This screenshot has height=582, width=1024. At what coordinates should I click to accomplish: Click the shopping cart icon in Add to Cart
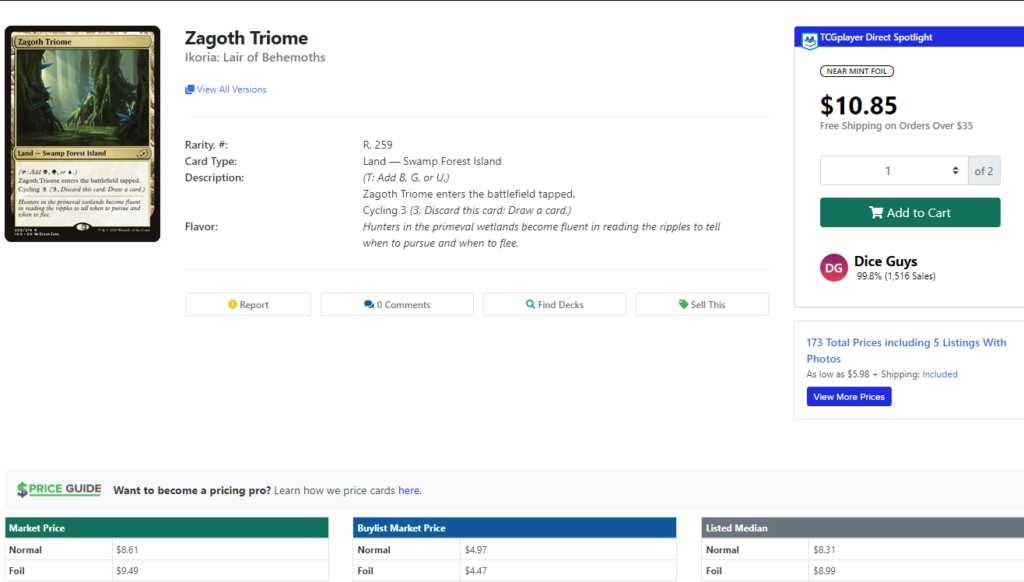(x=876, y=213)
